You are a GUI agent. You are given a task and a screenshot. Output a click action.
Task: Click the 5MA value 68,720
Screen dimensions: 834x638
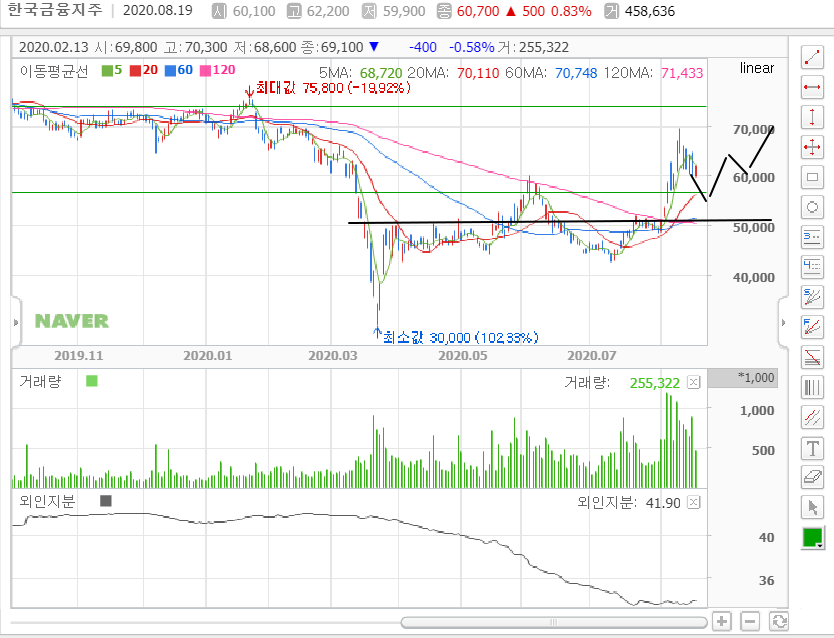click(x=381, y=73)
